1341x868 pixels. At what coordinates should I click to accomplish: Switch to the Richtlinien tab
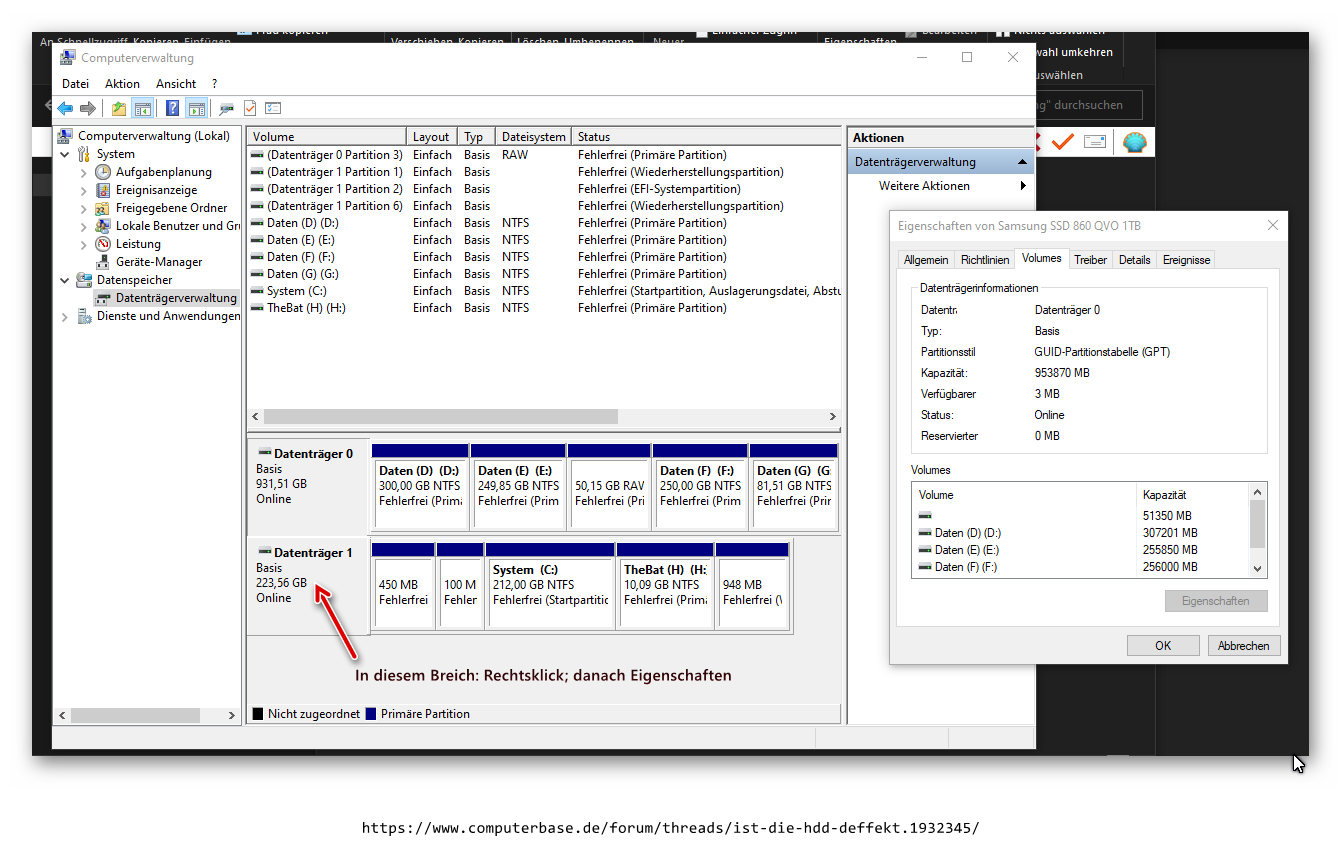click(985, 260)
